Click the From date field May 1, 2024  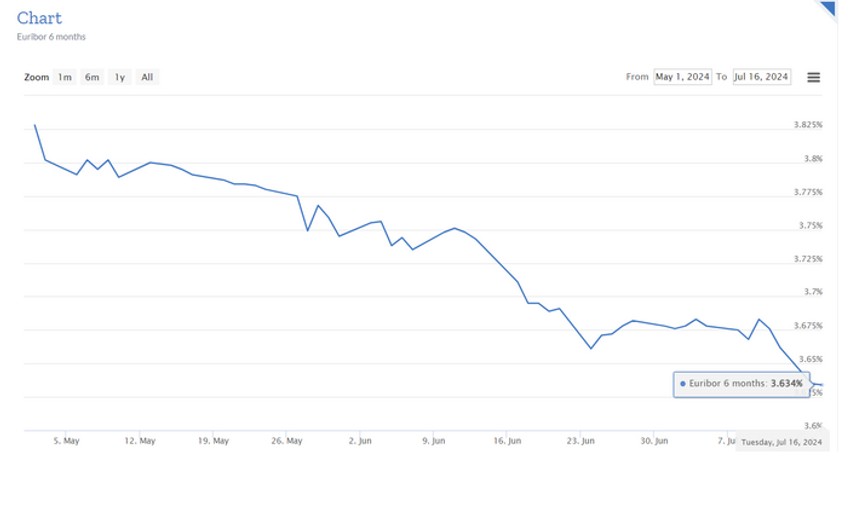click(682, 77)
